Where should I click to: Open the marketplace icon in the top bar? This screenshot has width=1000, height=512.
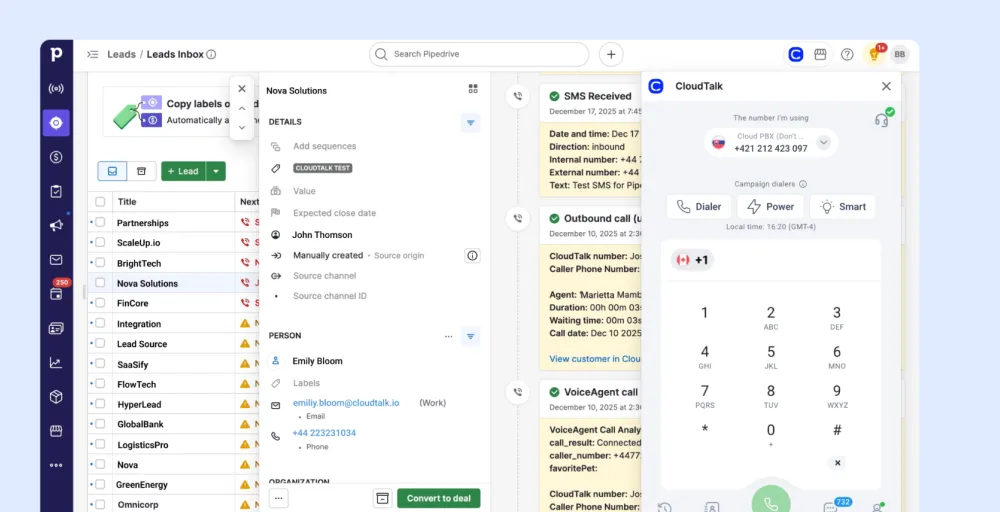point(821,55)
